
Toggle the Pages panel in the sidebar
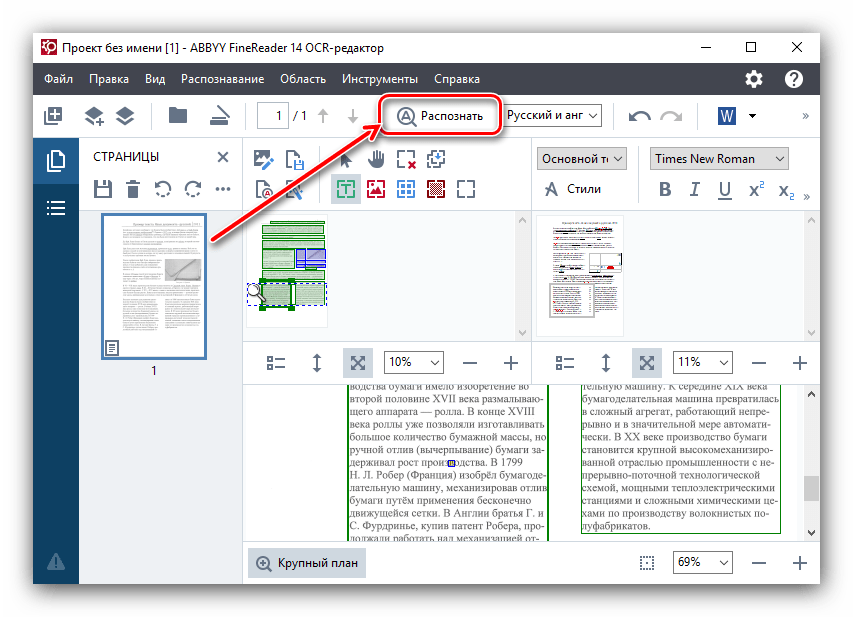point(56,161)
